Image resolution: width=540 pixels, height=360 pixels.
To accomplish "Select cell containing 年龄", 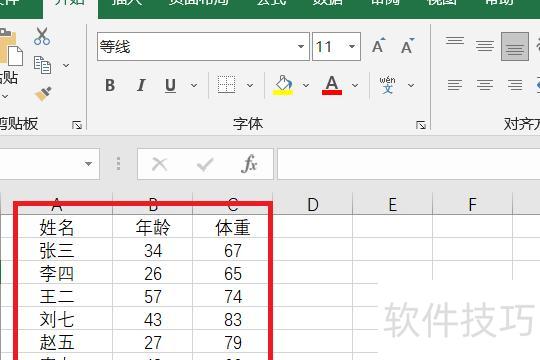I will pyautogui.click(x=153, y=227).
